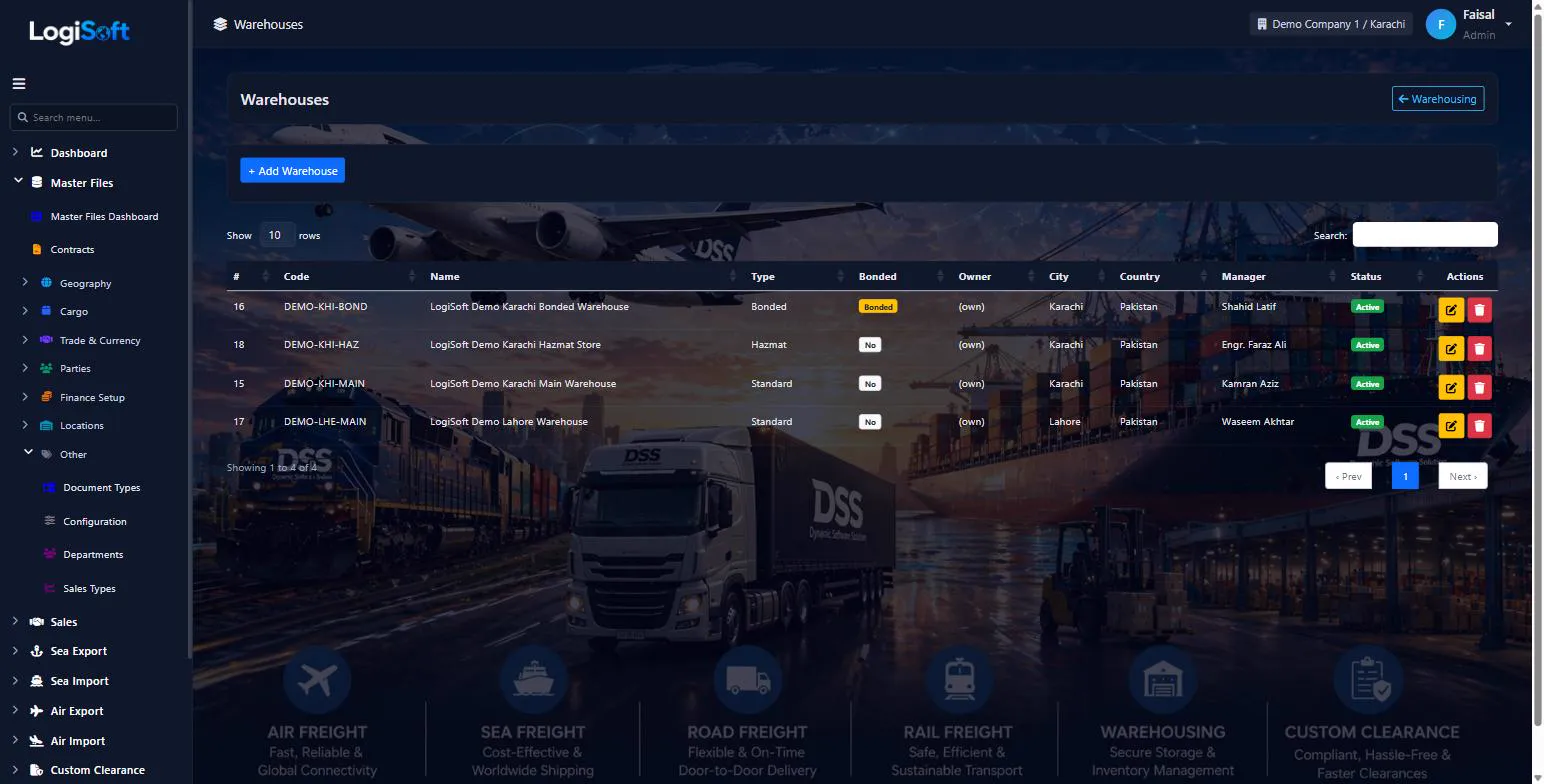Click the Trade & Currency icon
1544x784 pixels.
tap(46, 340)
